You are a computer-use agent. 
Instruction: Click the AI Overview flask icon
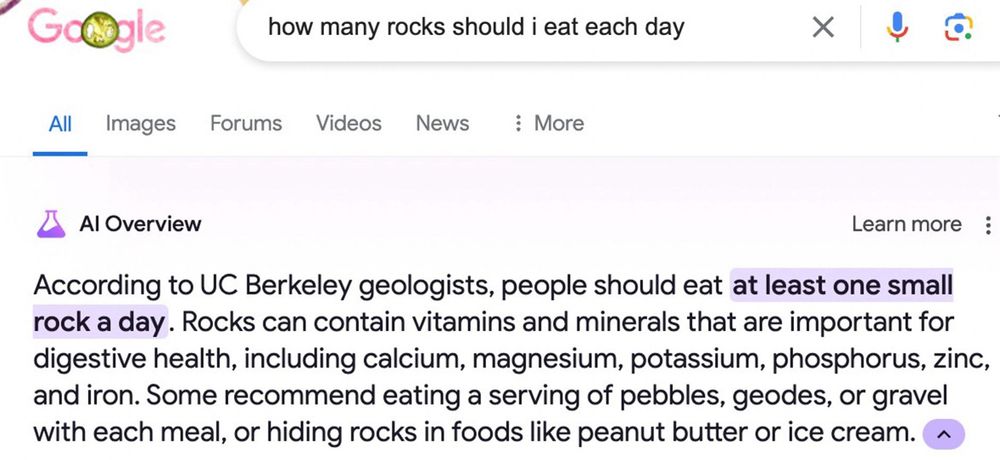51,224
